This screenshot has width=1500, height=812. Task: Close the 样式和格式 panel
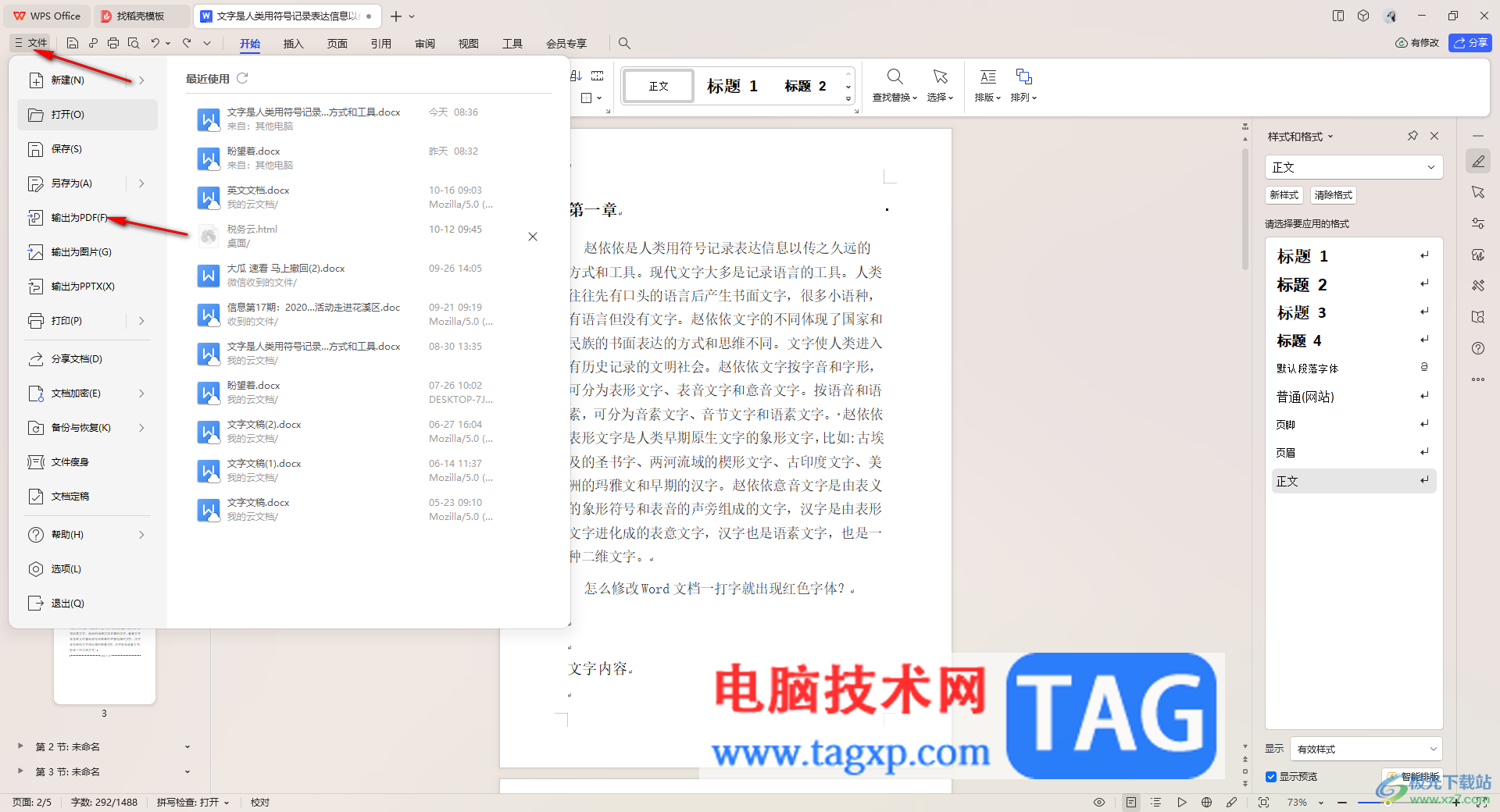(x=1434, y=136)
